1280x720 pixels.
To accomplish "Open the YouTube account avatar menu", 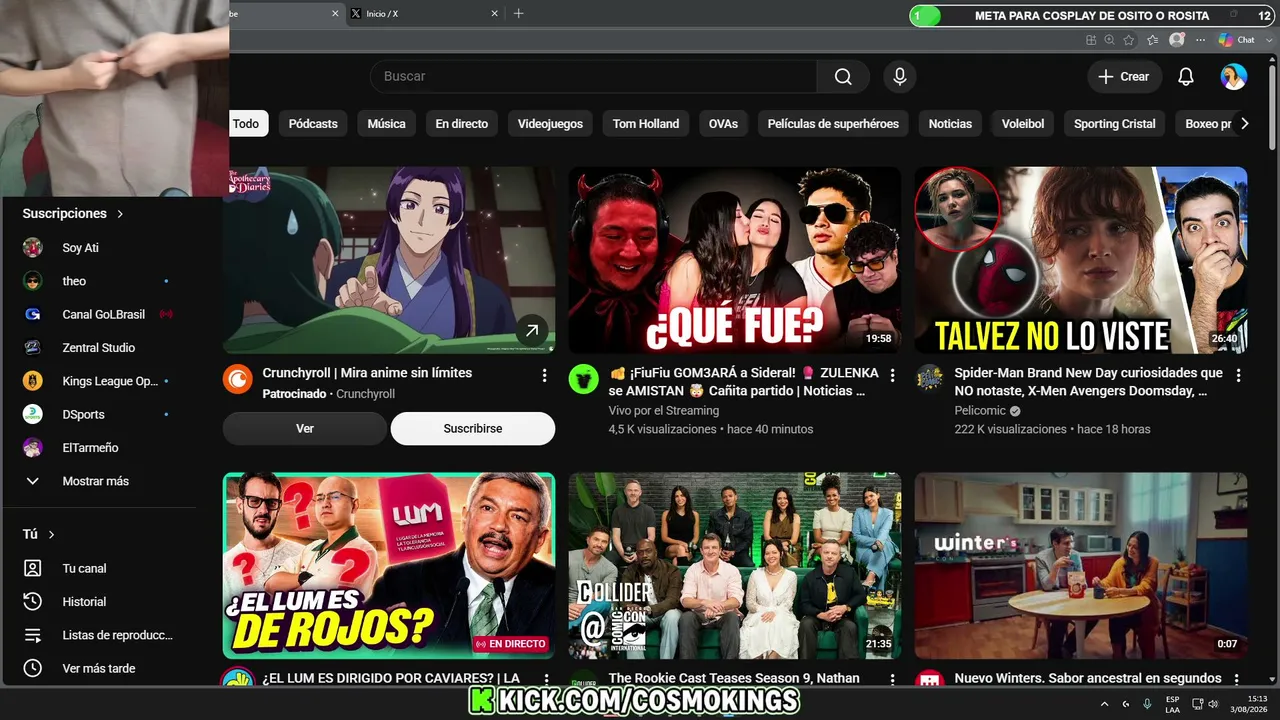I will click(1234, 77).
